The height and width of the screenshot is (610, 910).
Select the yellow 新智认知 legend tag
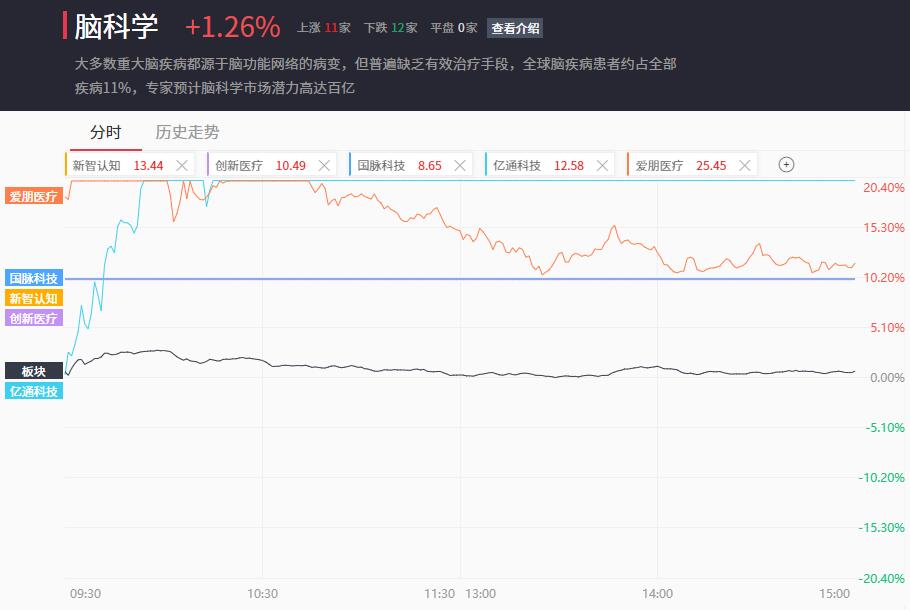point(34,298)
